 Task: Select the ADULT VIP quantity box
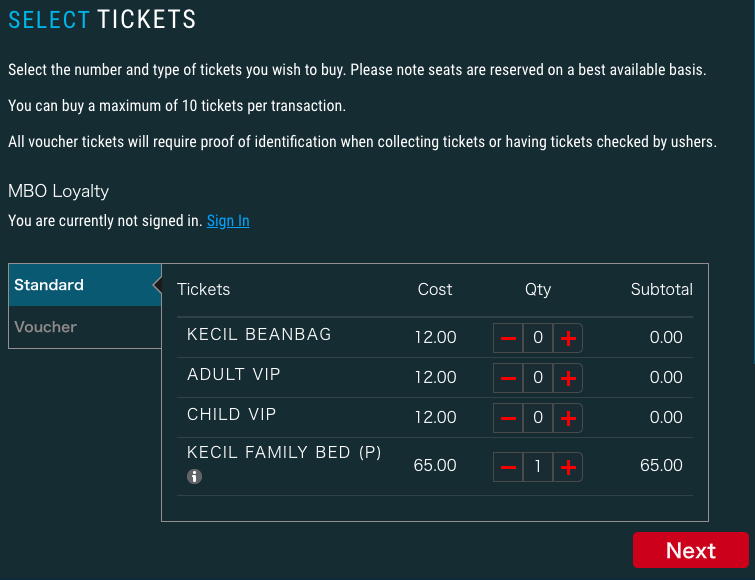pyautogui.click(x=538, y=378)
